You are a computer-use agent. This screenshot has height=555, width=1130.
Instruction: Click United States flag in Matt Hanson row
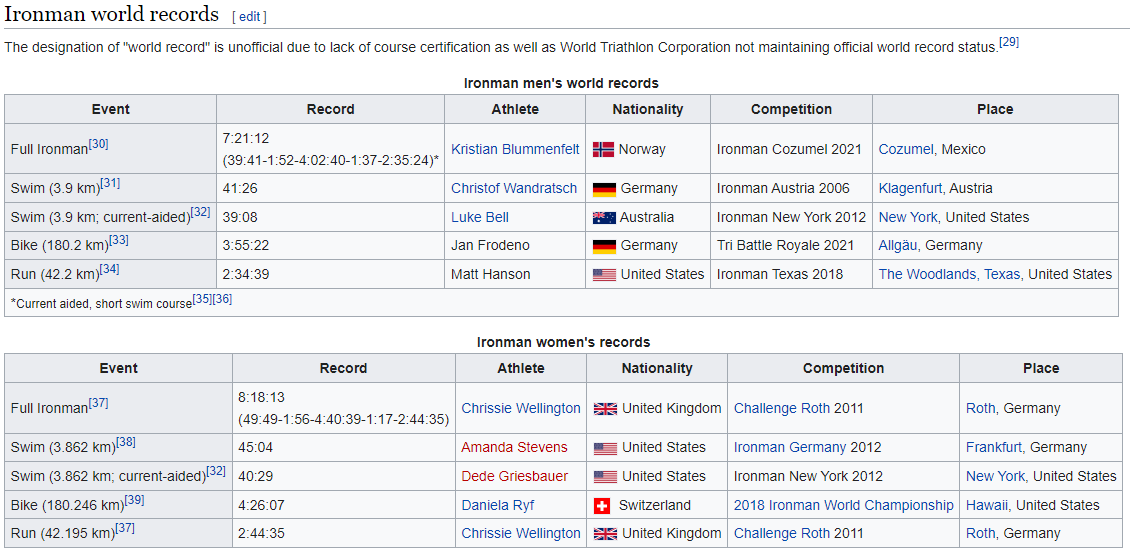click(604, 275)
